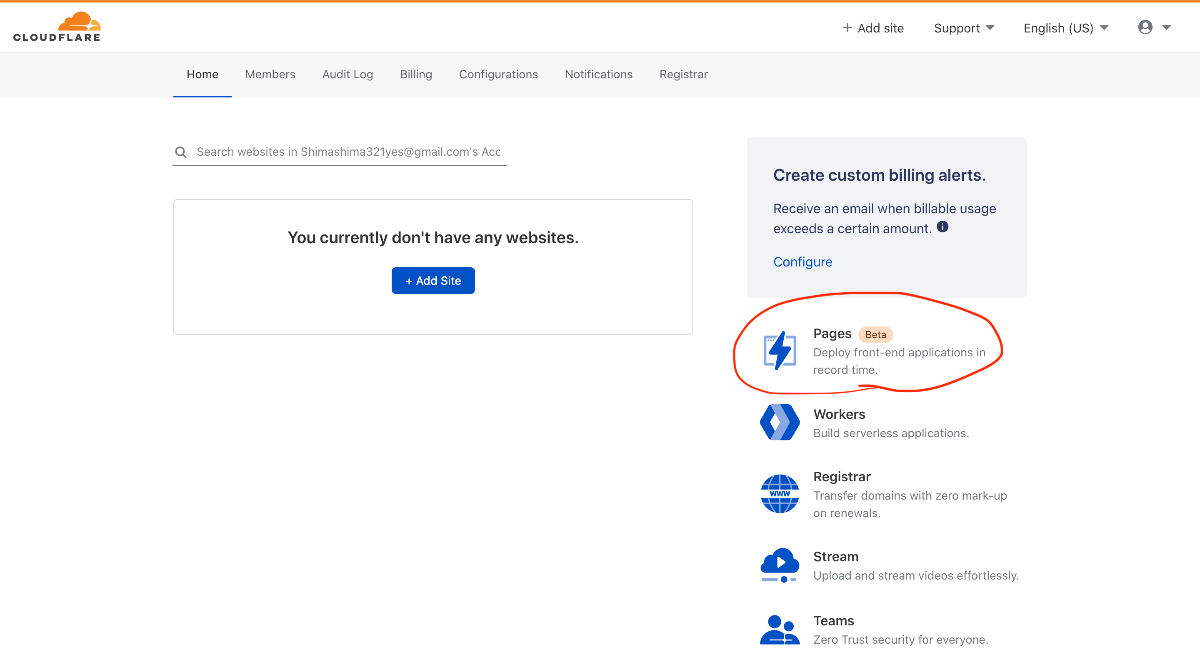Open the Registrar tab in the navigation
The width and height of the screenshot is (1200, 657).
click(684, 74)
